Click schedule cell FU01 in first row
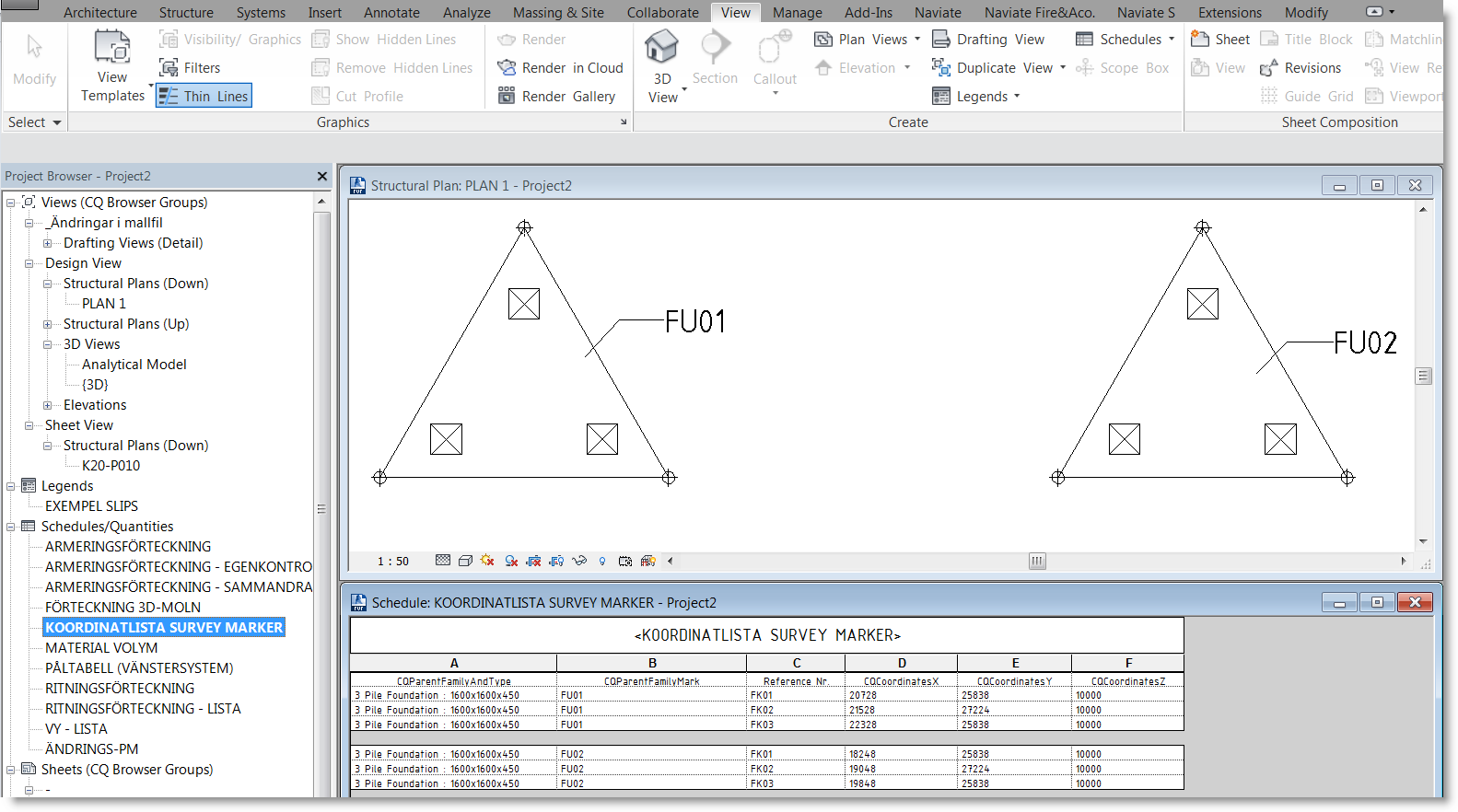The image size is (1458, 812). pos(572,696)
